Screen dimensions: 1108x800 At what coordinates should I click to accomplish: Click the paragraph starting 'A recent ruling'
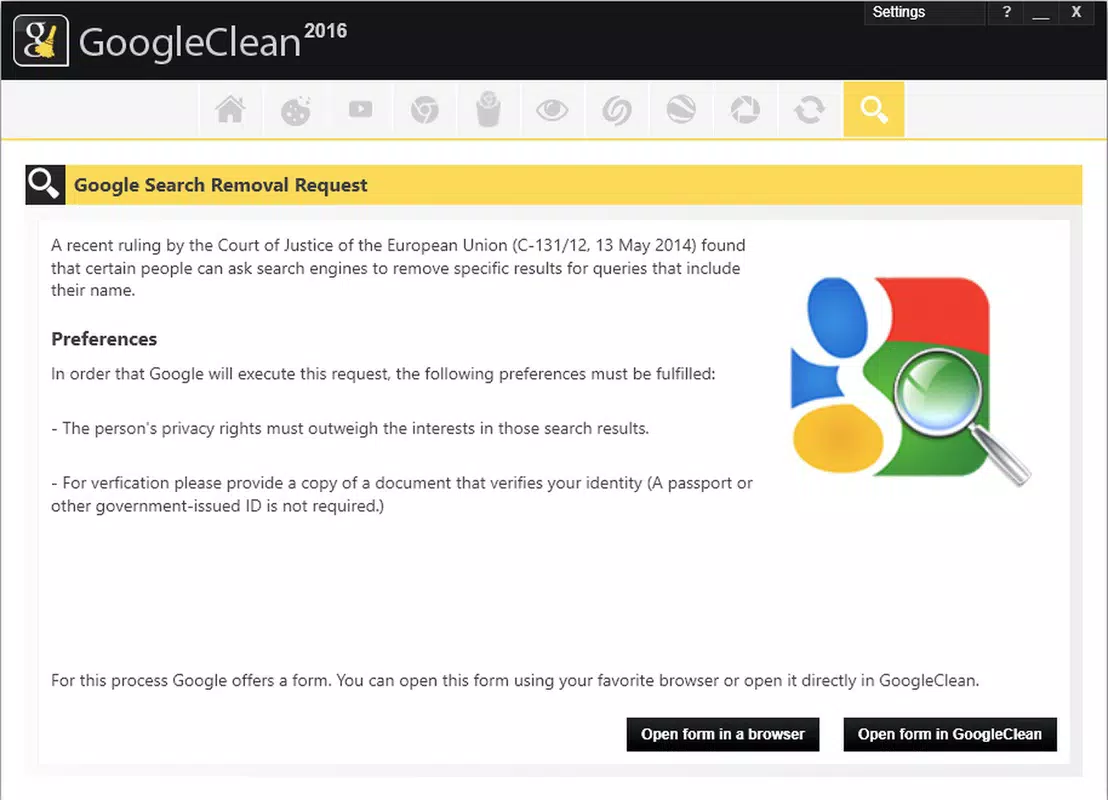click(x=399, y=268)
